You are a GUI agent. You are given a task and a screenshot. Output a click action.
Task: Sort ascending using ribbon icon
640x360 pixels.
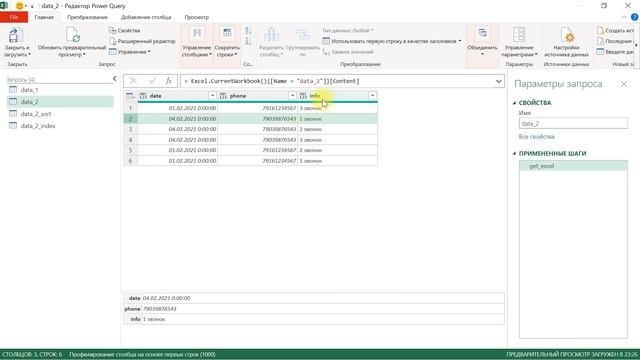pyautogui.click(x=248, y=31)
